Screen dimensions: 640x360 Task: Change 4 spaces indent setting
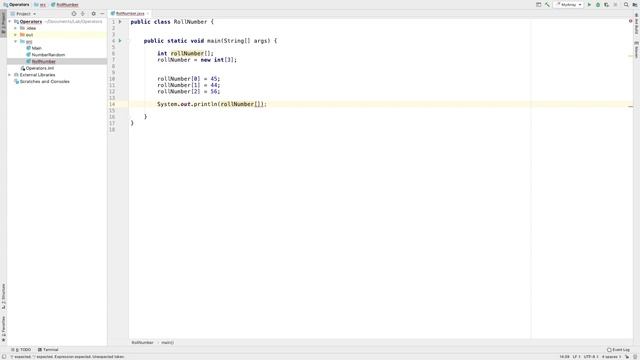click(x=611, y=356)
